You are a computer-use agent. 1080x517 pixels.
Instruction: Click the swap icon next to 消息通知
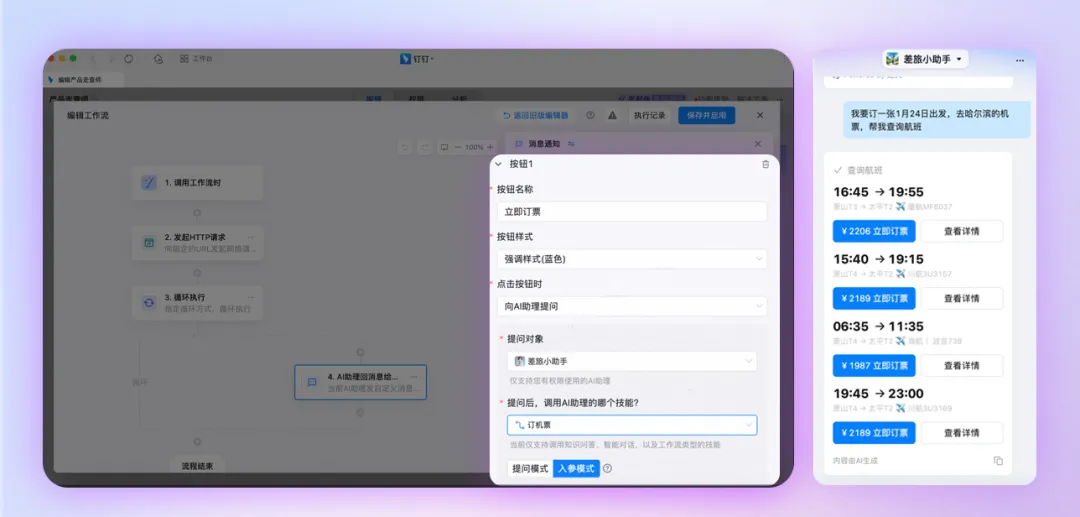571,144
